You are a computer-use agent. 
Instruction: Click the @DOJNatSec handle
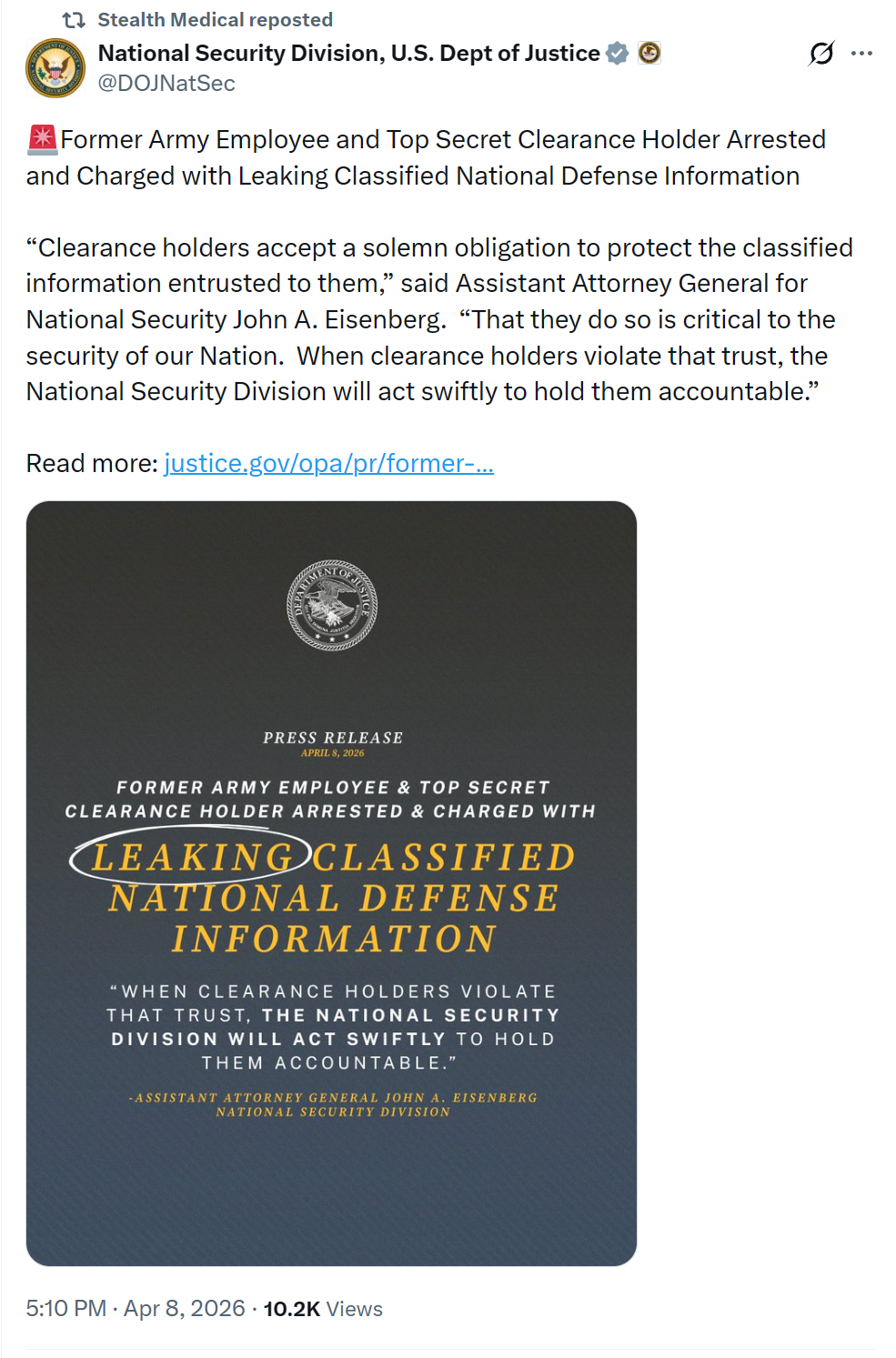point(166,84)
